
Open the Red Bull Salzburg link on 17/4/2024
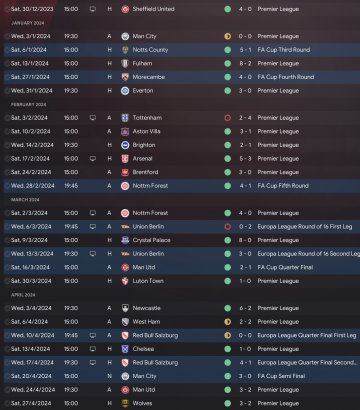(x=155, y=363)
